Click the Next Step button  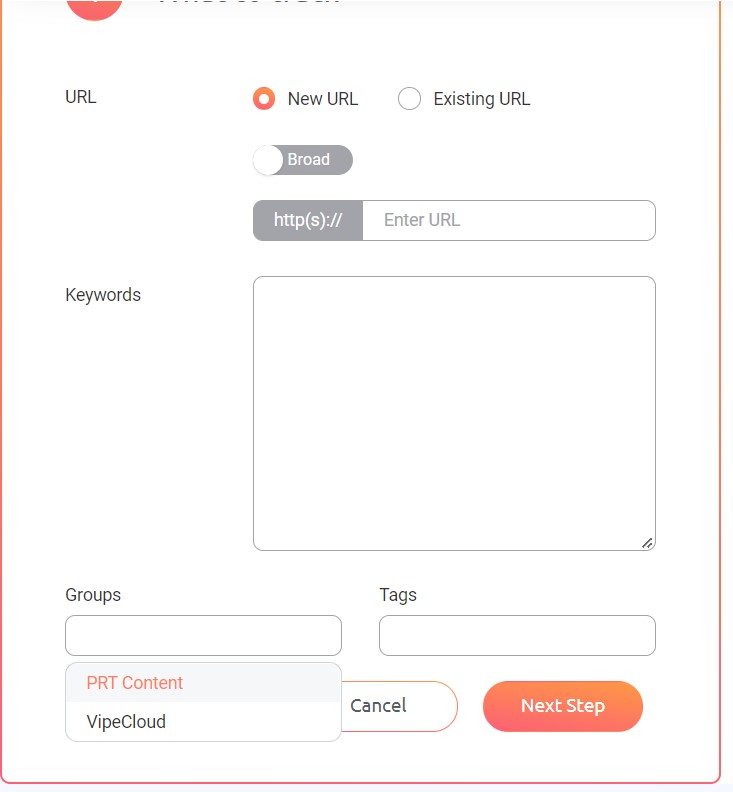[x=563, y=706]
